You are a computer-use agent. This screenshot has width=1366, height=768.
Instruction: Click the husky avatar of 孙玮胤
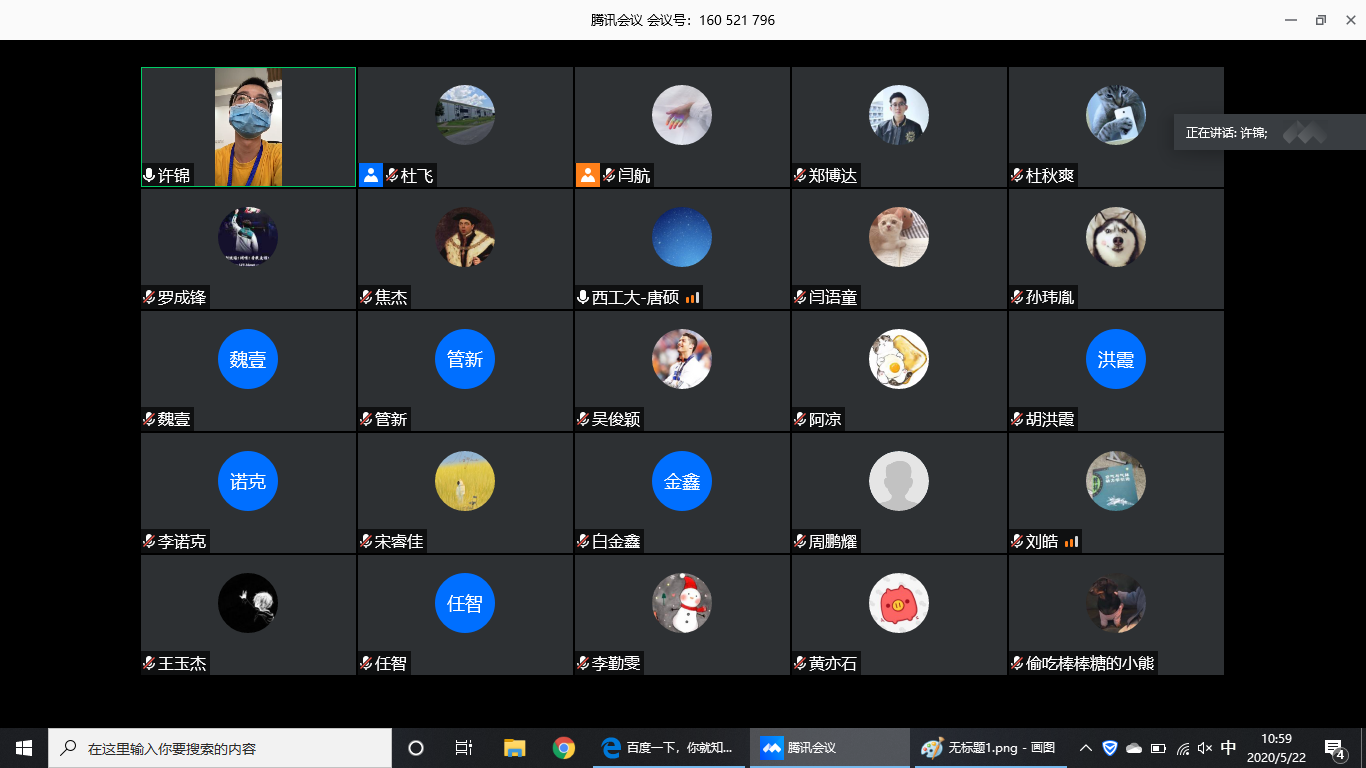pos(1115,237)
